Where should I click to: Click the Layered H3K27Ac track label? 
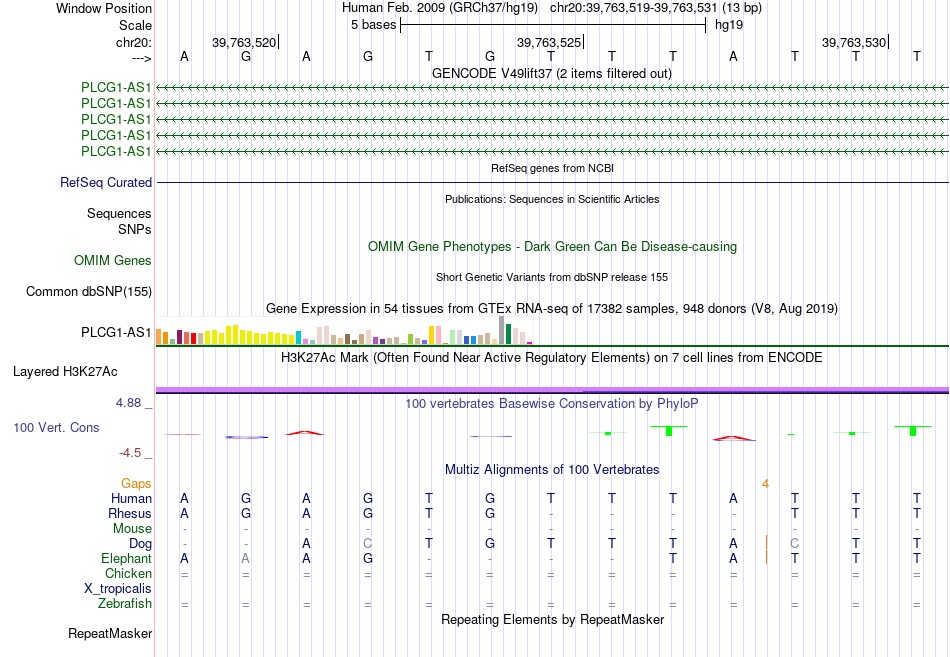[x=65, y=372]
